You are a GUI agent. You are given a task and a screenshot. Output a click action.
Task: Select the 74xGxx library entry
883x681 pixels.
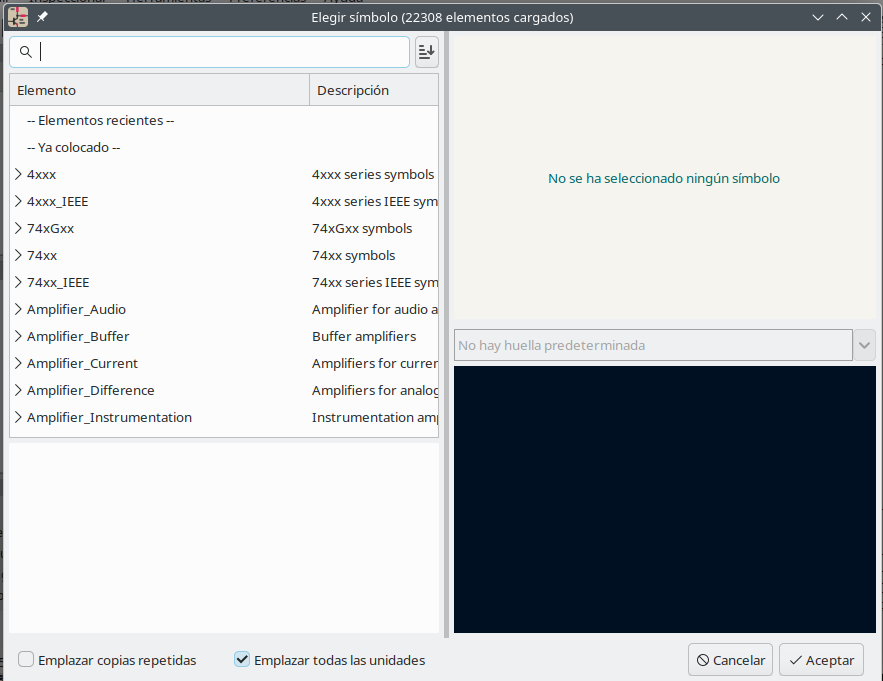point(50,228)
